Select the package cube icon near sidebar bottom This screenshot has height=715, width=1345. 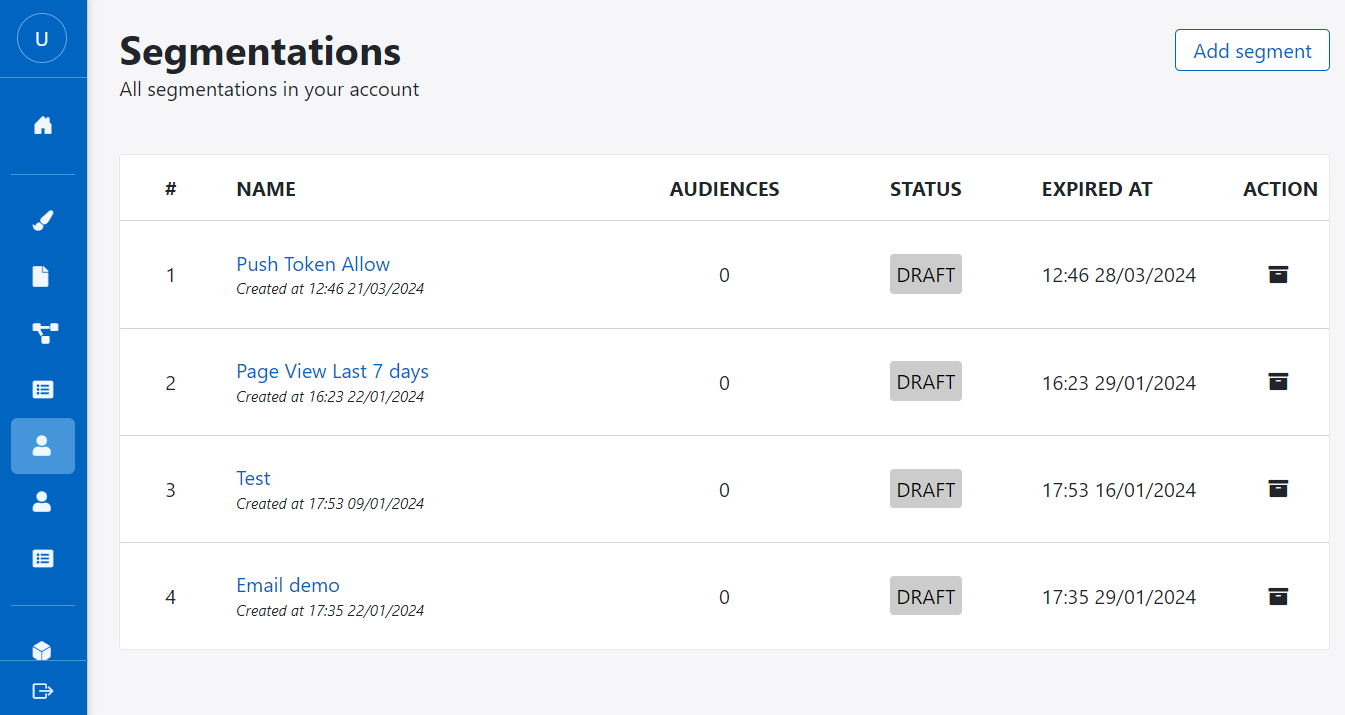point(42,650)
